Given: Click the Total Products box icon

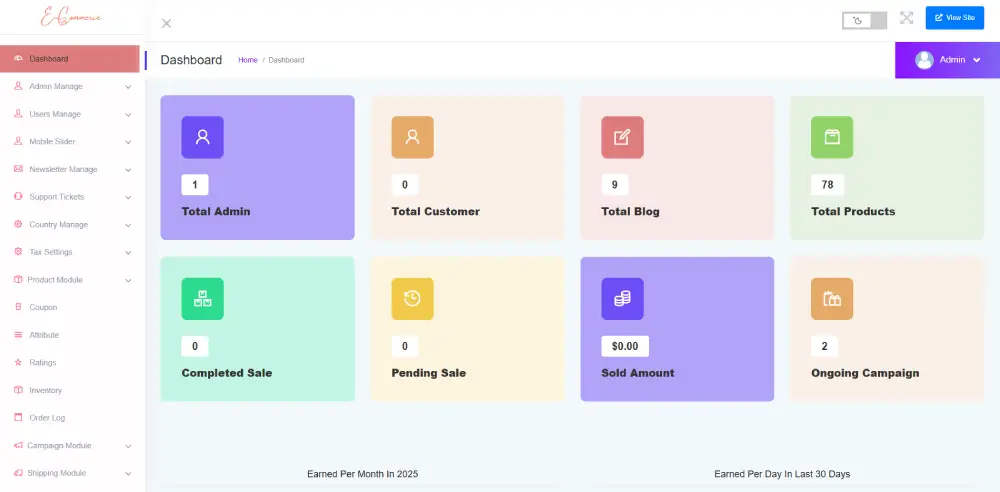Looking at the screenshot, I should (x=831, y=137).
